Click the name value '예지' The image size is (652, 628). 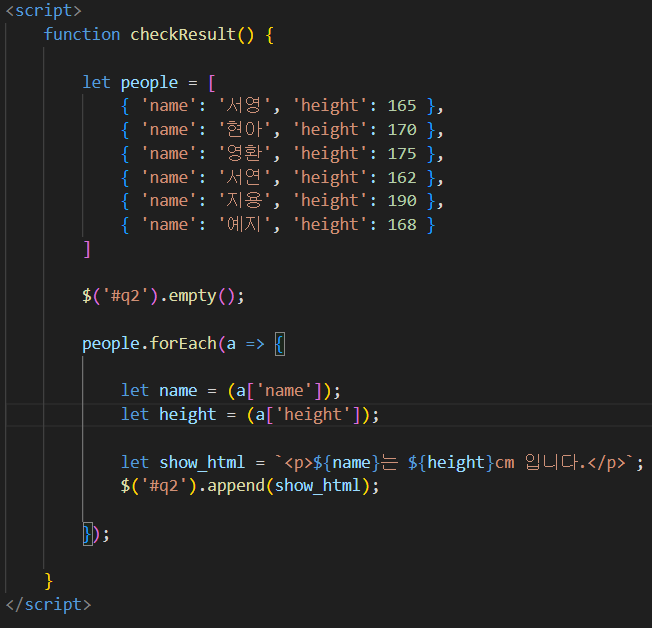click(244, 225)
